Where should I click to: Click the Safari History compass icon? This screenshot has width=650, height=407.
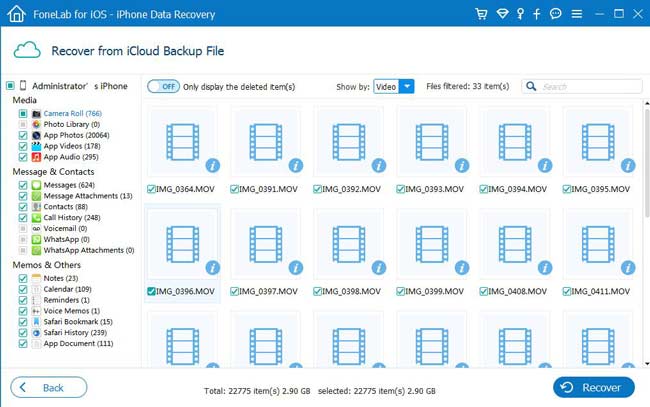[36, 333]
